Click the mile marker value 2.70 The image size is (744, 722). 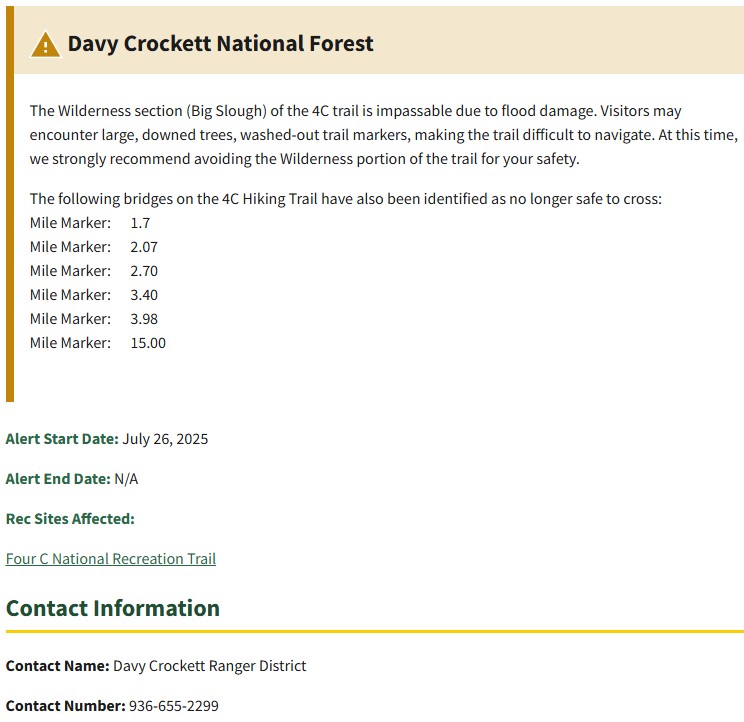[x=144, y=271]
